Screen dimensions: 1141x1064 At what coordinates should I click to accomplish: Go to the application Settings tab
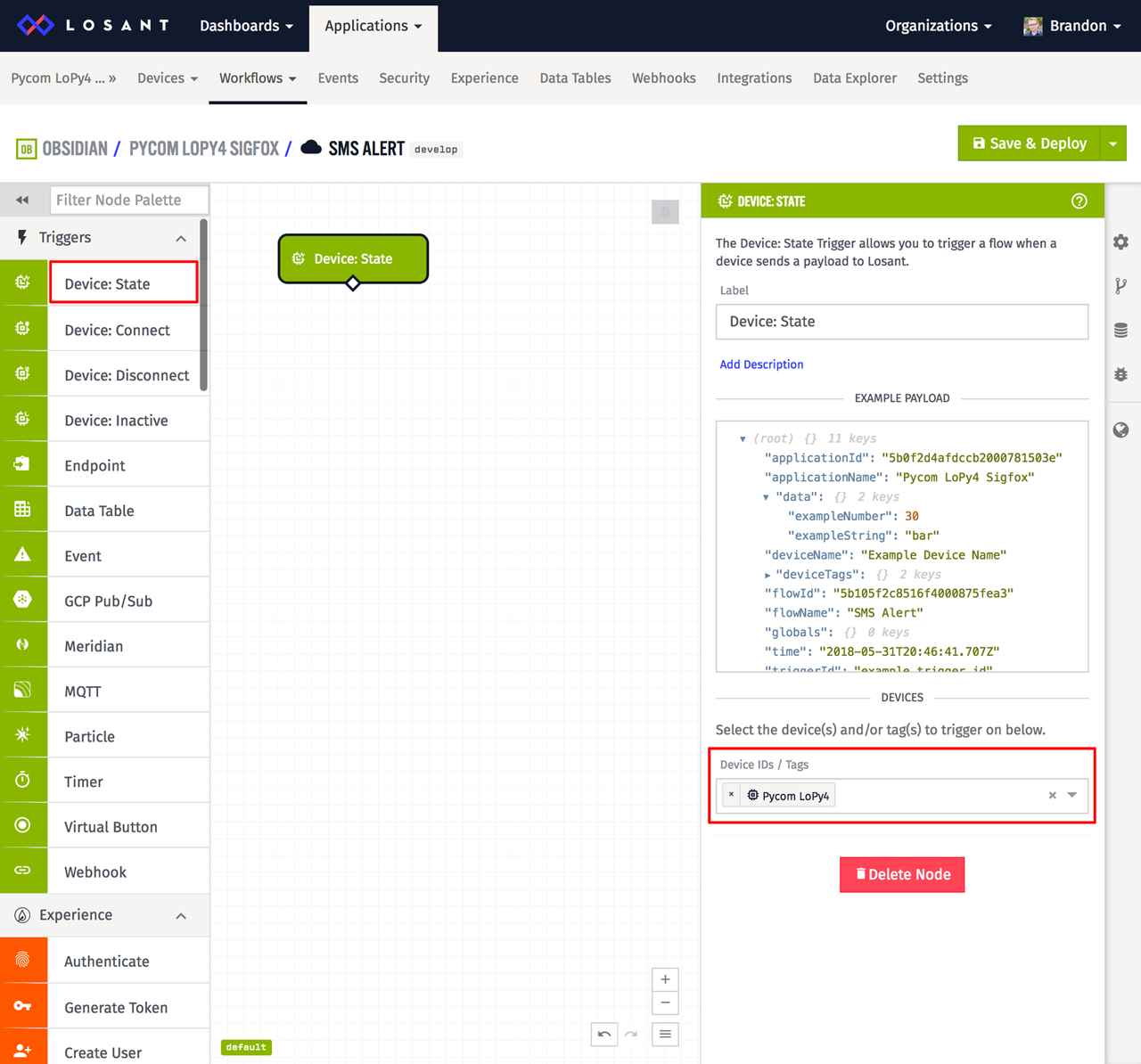click(942, 78)
